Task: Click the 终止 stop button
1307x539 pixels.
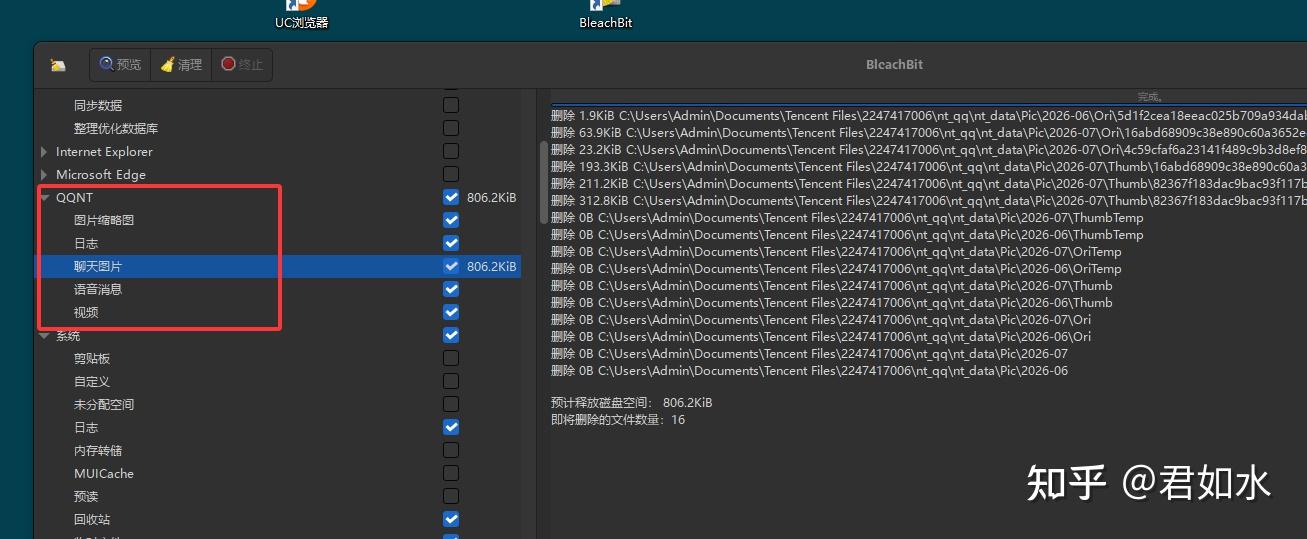Action: (x=242, y=65)
